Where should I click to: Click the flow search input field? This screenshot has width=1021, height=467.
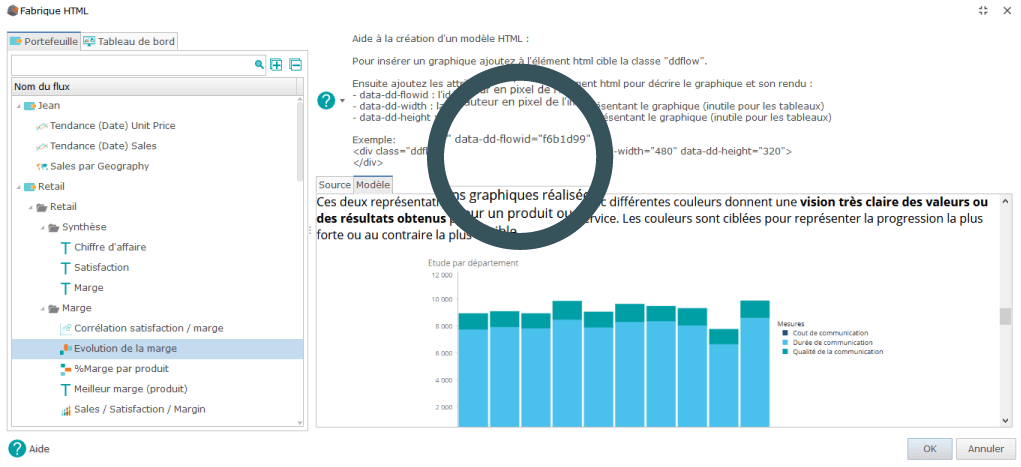coord(132,64)
